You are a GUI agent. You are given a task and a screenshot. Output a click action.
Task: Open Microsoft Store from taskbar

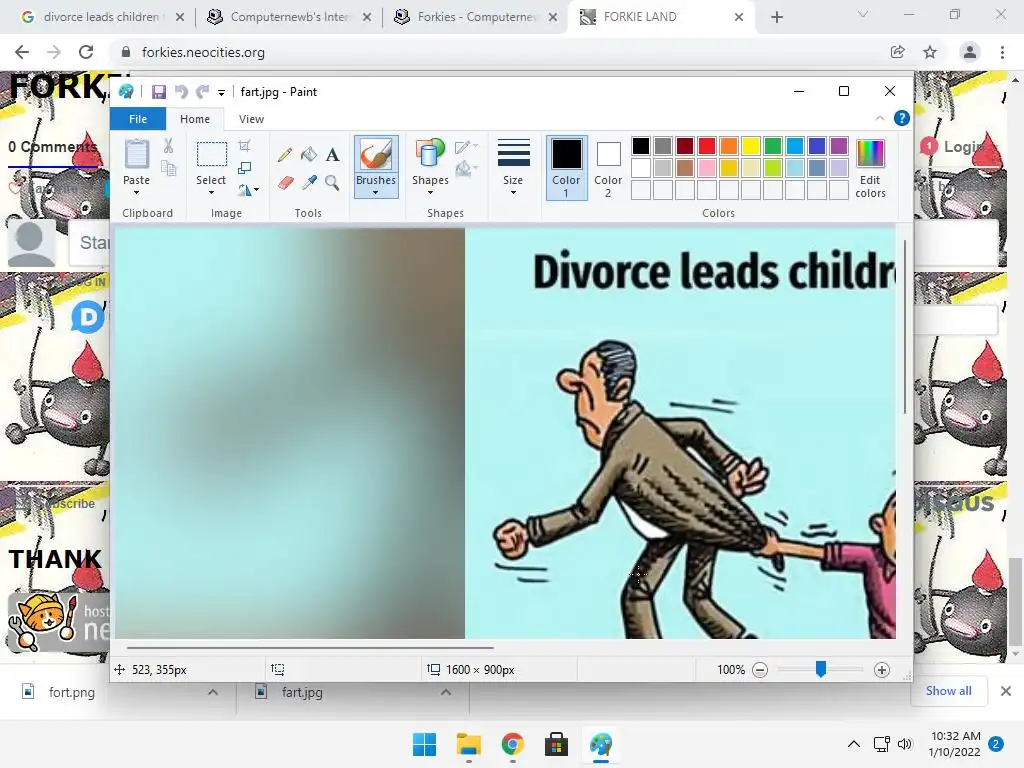point(556,744)
